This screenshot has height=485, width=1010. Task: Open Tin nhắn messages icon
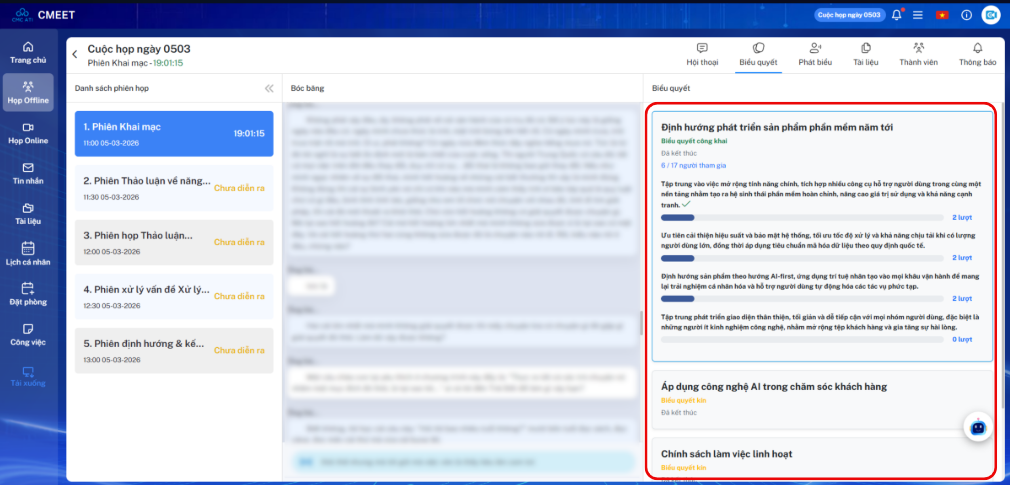coord(28,173)
